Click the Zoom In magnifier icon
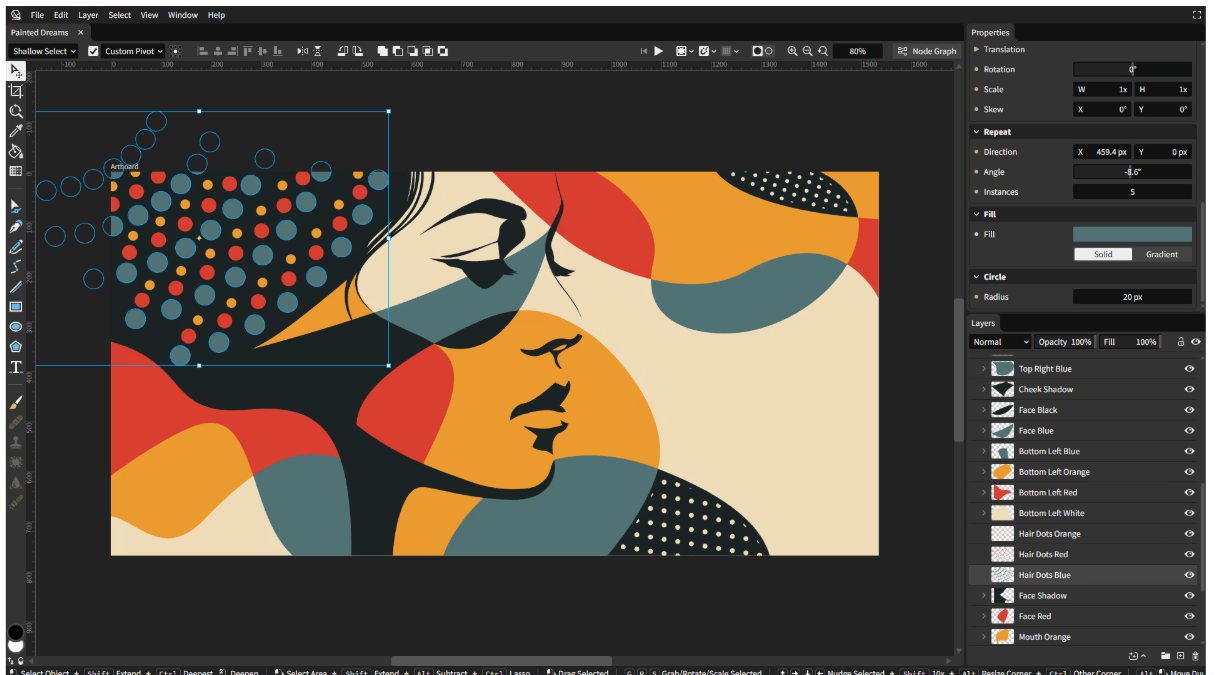1215x675 pixels. pos(793,51)
